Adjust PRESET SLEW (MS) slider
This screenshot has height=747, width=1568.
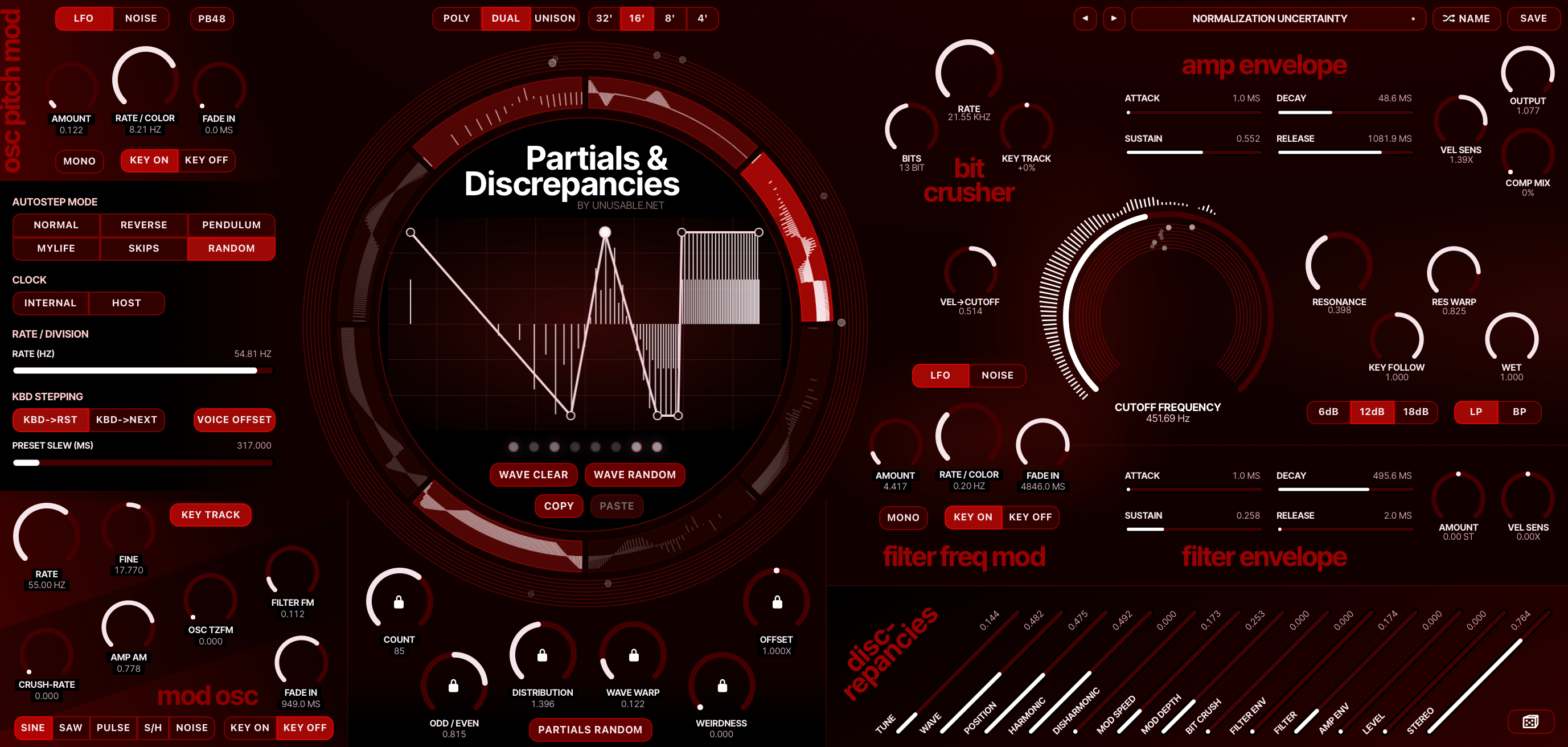tap(142, 463)
